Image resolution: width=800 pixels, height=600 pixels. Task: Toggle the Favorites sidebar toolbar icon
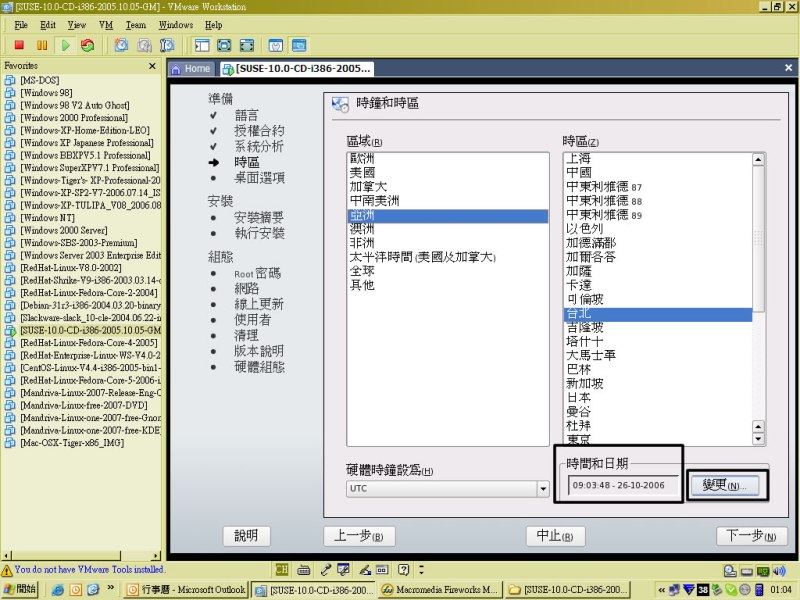click(202, 45)
